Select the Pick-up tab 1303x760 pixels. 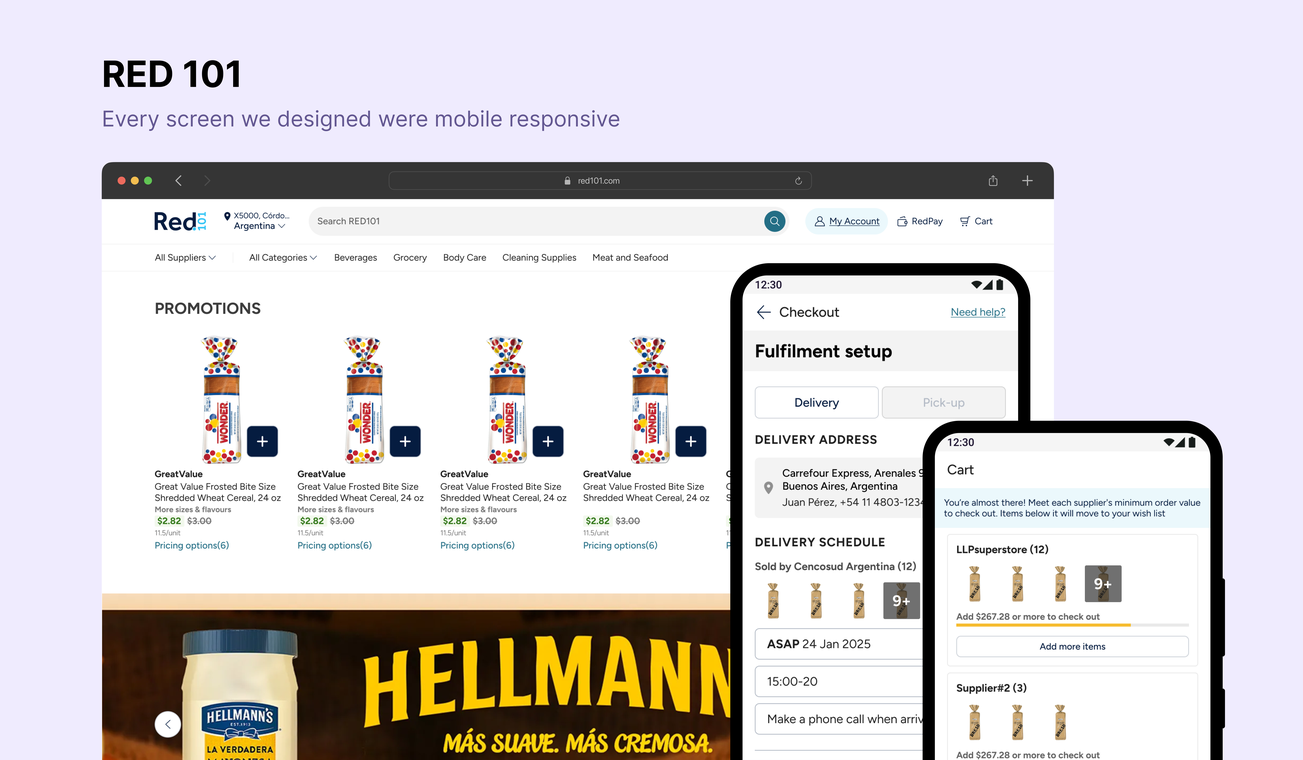pos(943,402)
